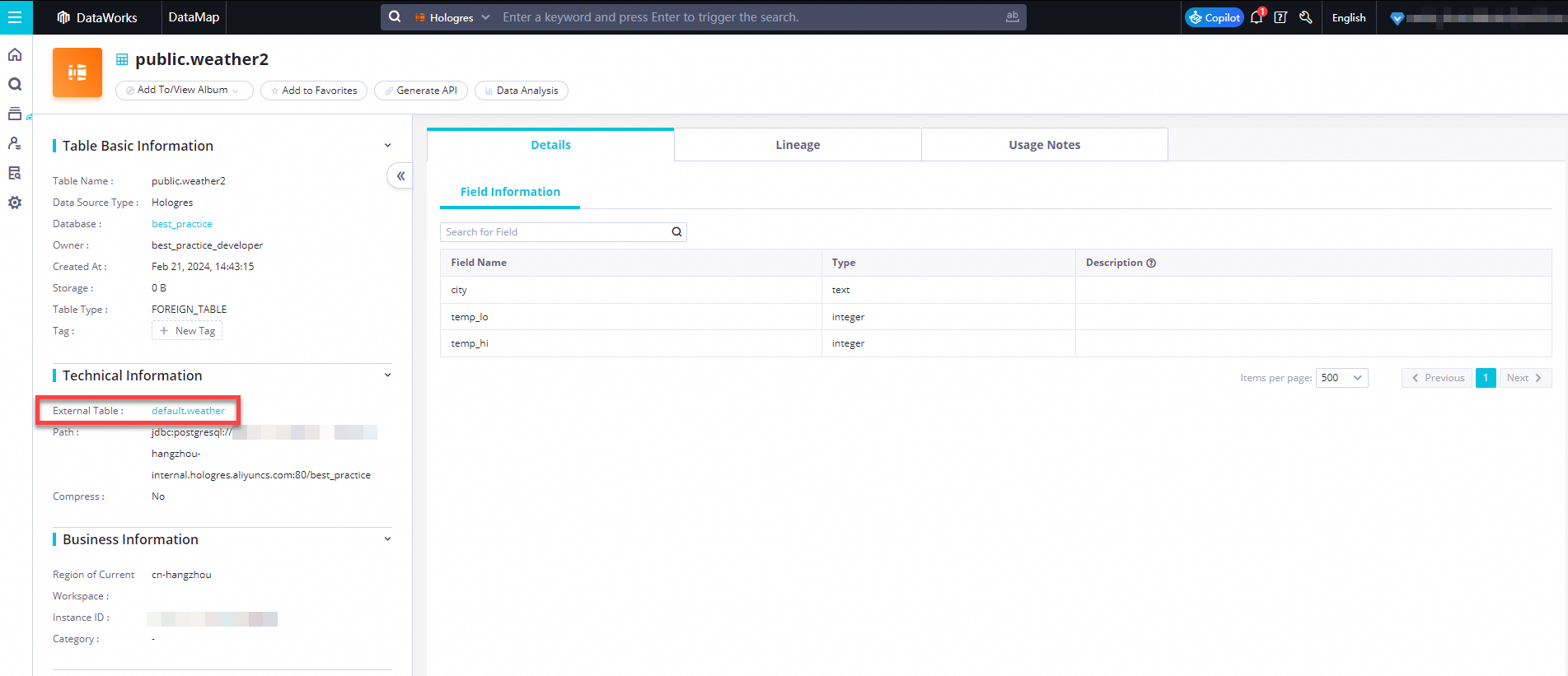This screenshot has width=1568, height=676.
Task: Select the Field Information sub-tab
Action: tap(510, 192)
